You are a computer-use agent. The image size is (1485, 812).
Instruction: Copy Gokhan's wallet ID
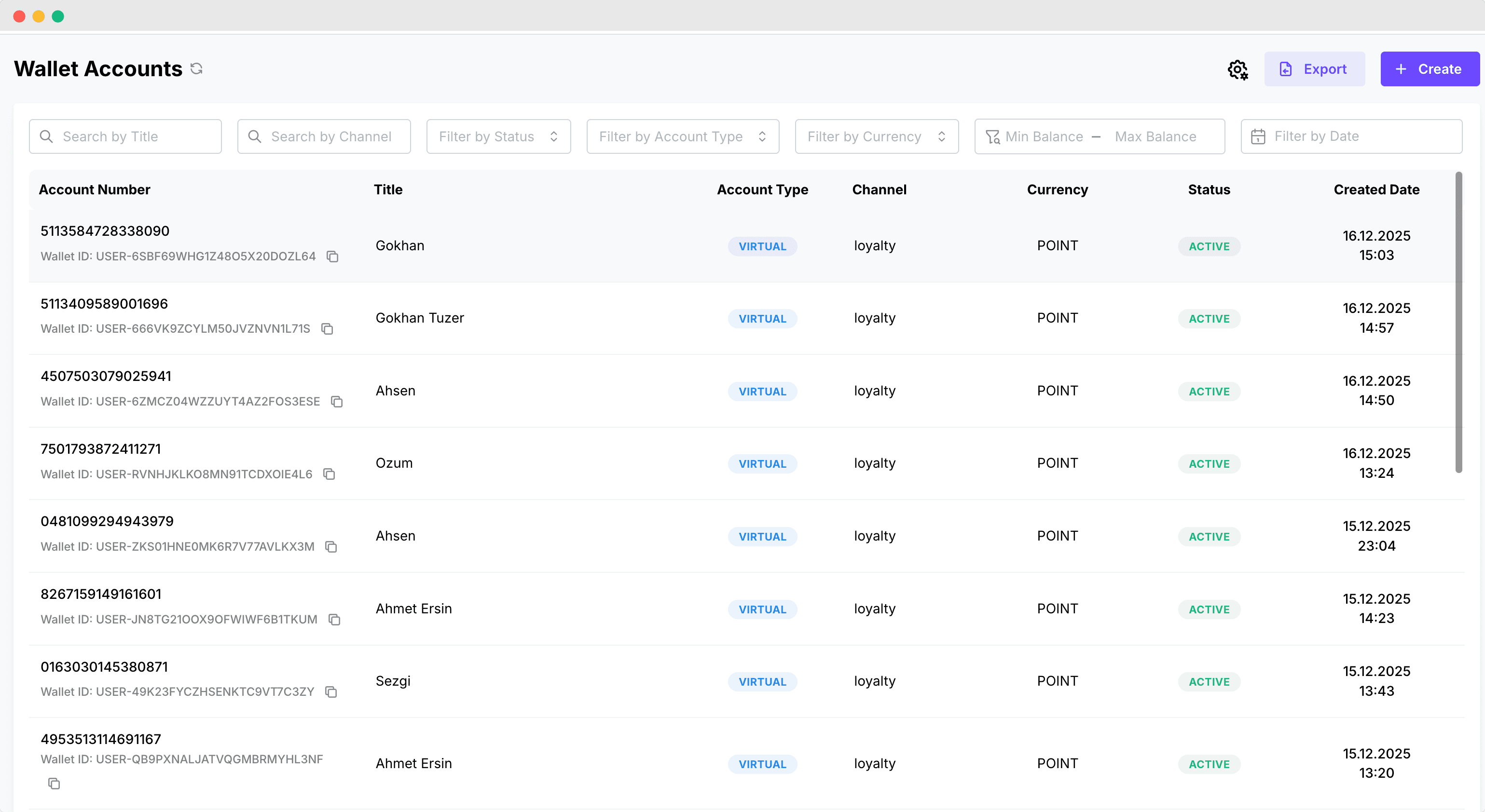point(332,257)
